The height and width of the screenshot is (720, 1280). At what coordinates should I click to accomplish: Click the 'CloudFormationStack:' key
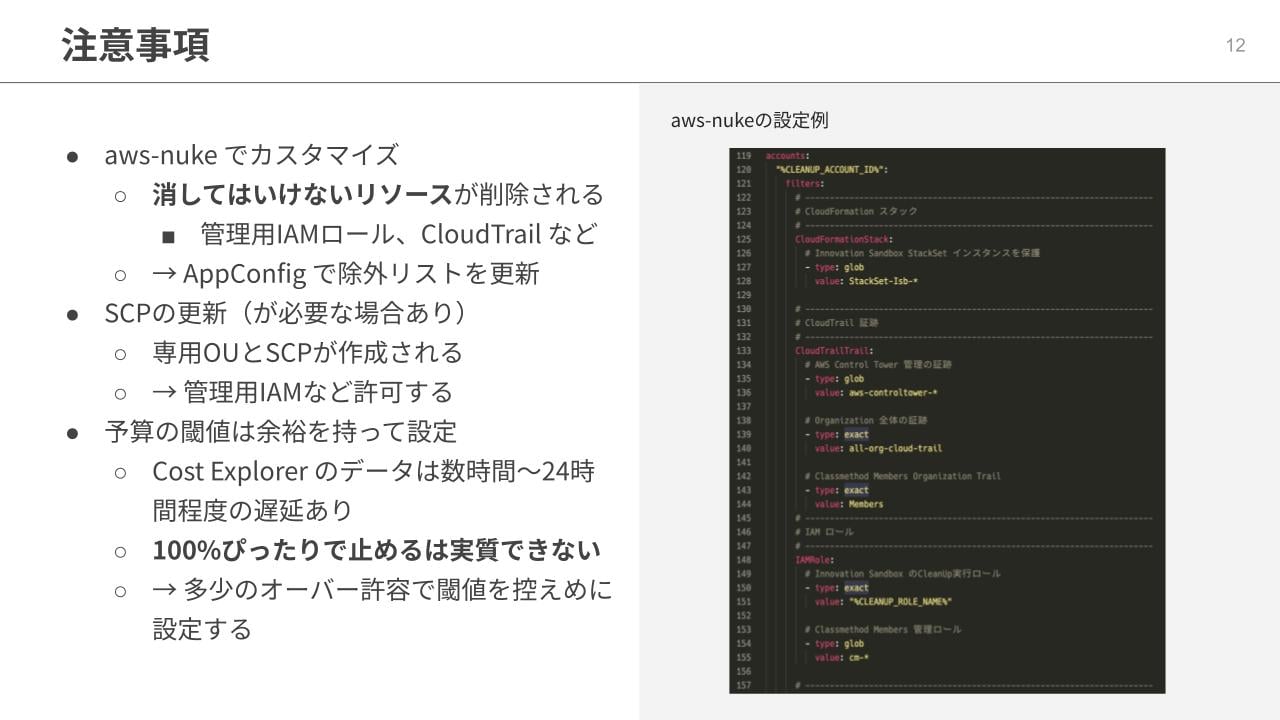coord(844,240)
